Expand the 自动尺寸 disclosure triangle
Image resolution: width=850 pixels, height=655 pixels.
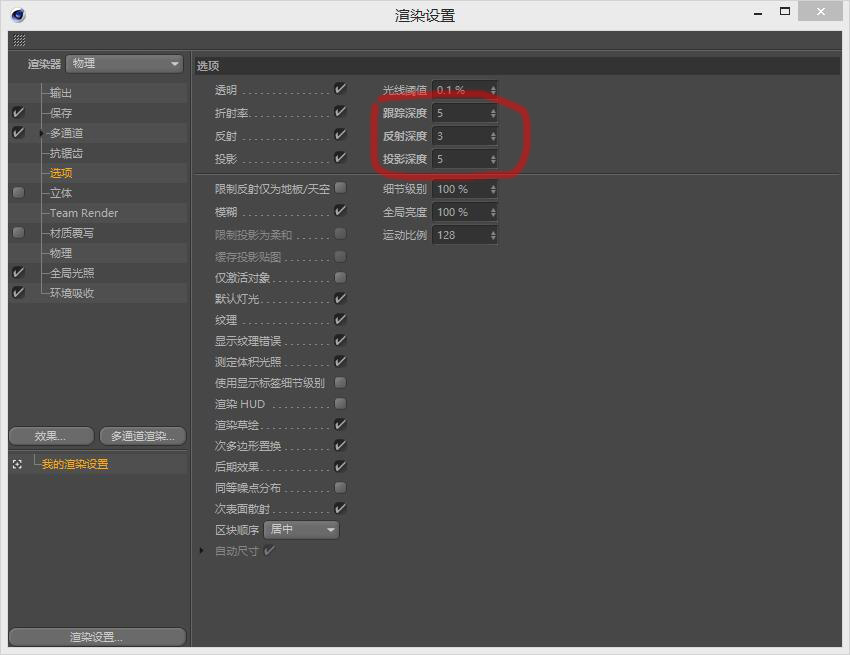(x=202, y=550)
